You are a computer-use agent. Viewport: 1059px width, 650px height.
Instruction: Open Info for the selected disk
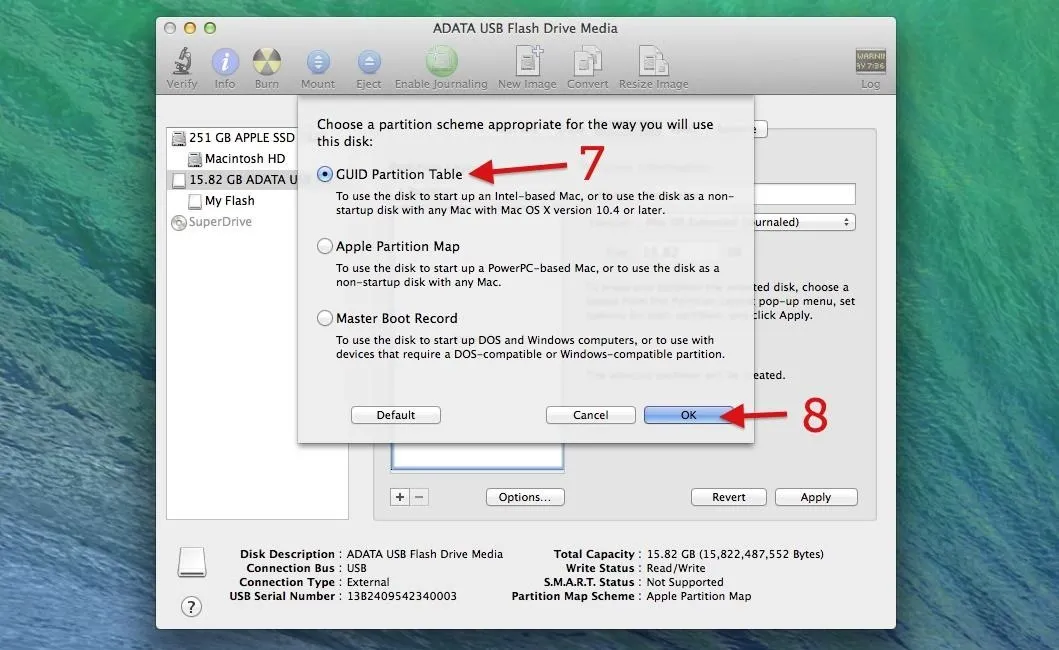pyautogui.click(x=225, y=61)
